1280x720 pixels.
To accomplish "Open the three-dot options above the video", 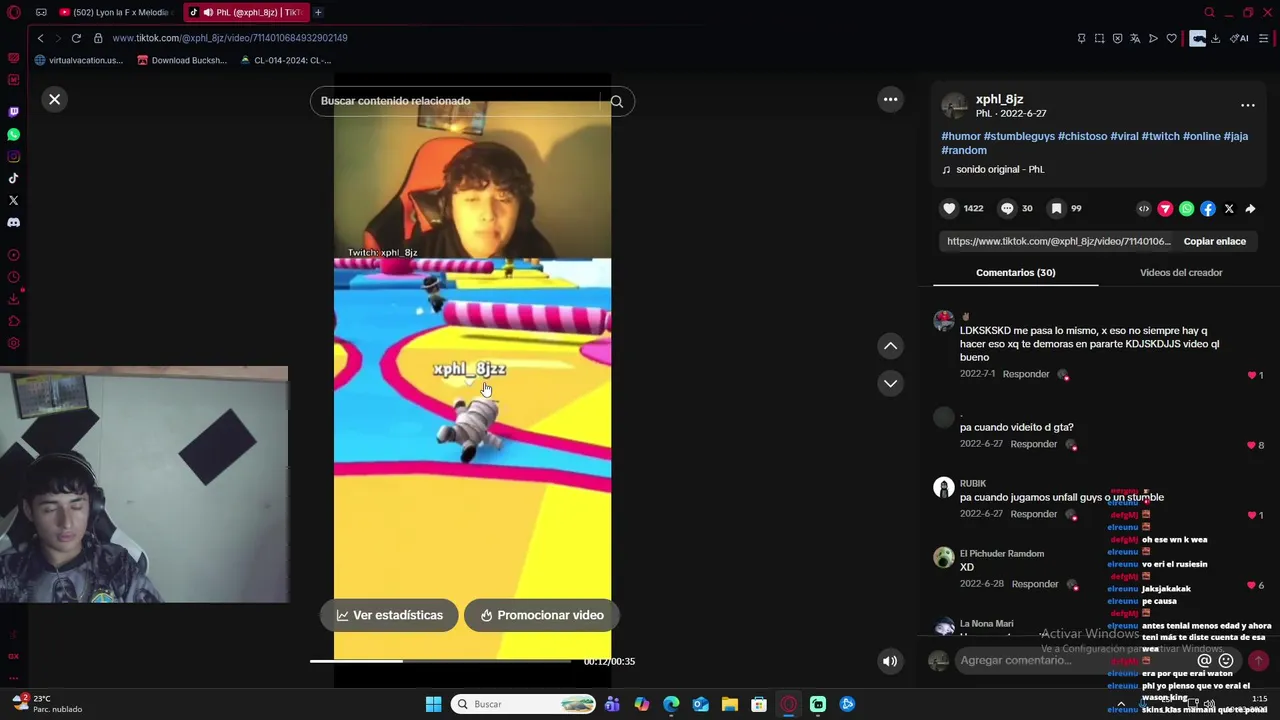I will pos(890,99).
